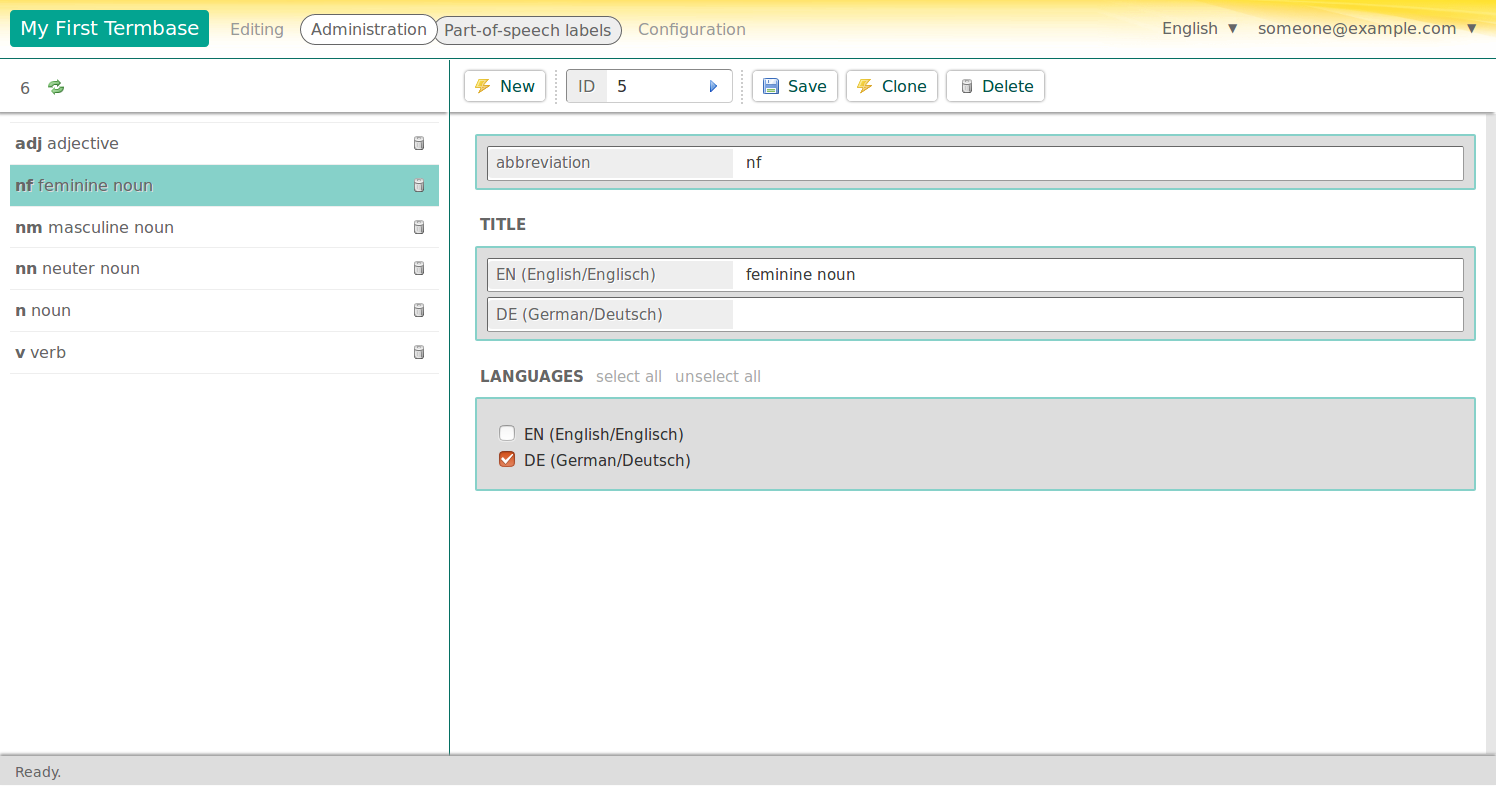1496x786 pixels.
Task: Open the English interface language dropdown
Action: [1199, 28]
